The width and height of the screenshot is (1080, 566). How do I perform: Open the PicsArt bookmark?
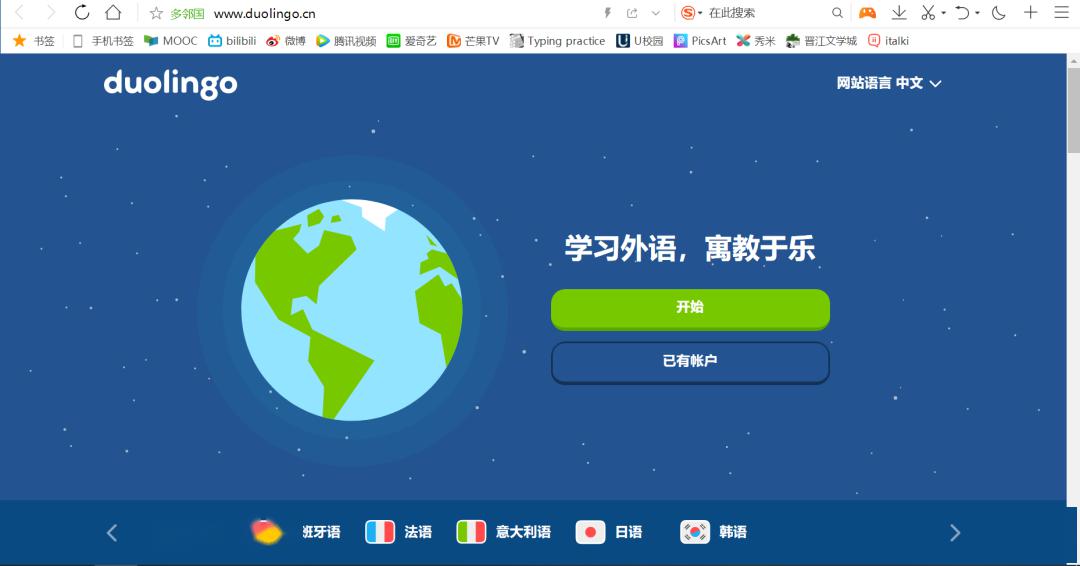[x=700, y=41]
